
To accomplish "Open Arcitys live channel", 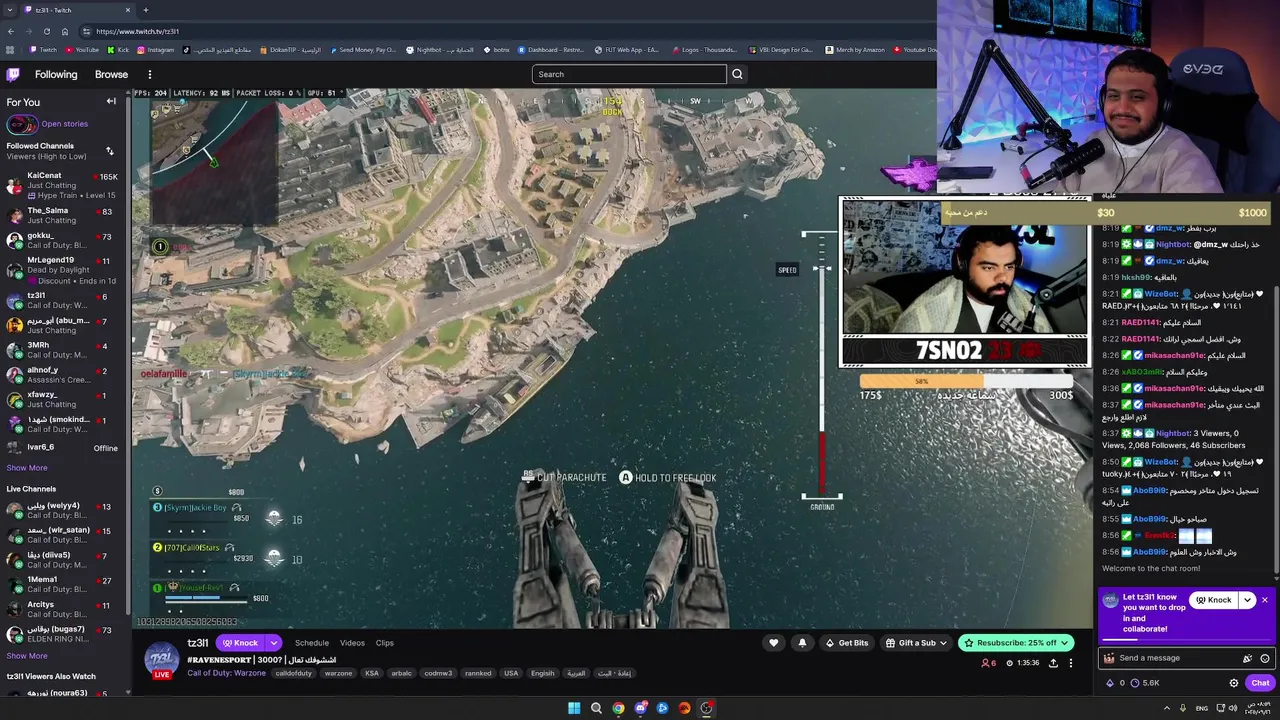I will click(61, 609).
